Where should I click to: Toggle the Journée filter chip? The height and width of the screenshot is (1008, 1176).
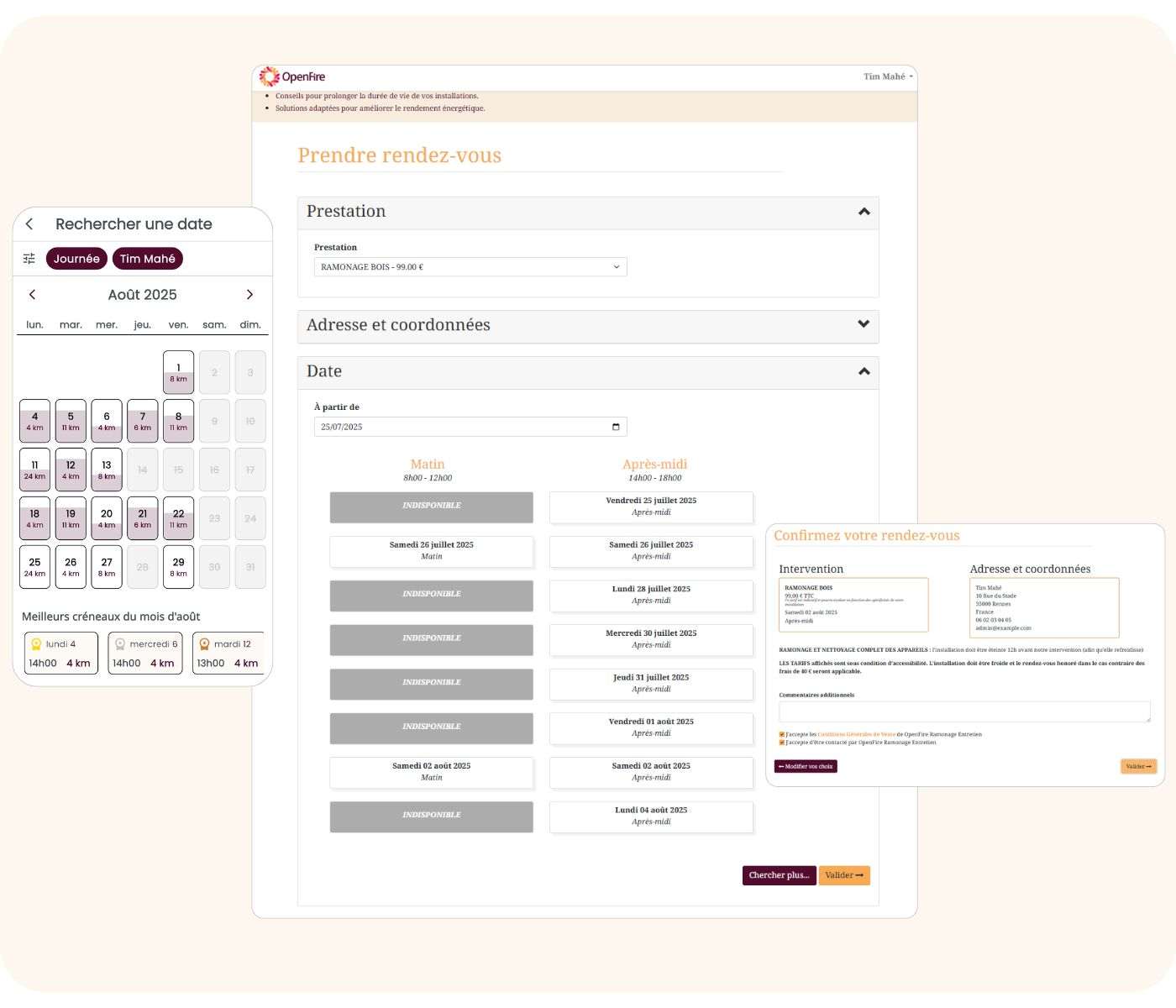(76, 259)
